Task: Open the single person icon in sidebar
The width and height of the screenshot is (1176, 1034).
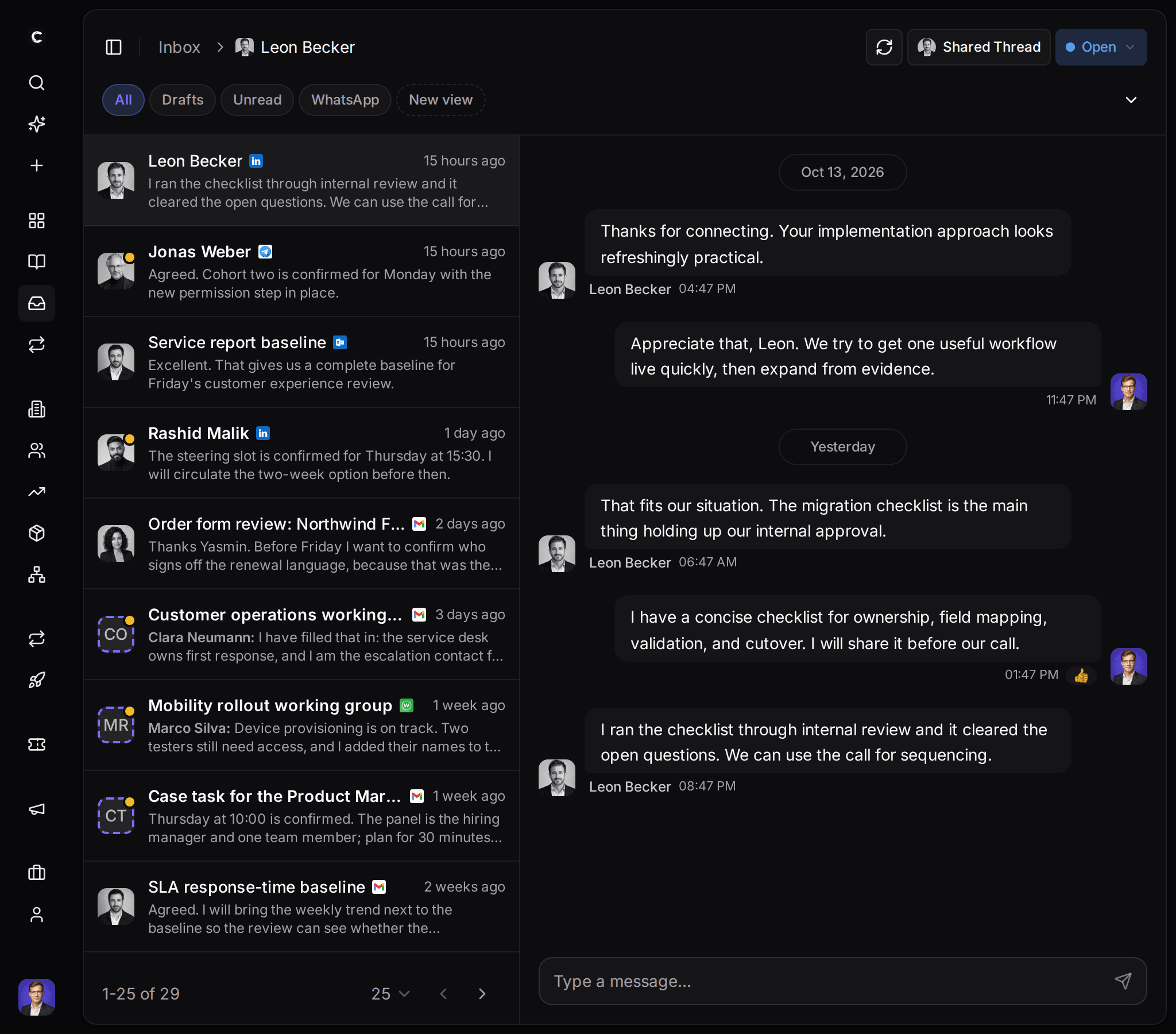Action: pyautogui.click(x=37, y=915)
